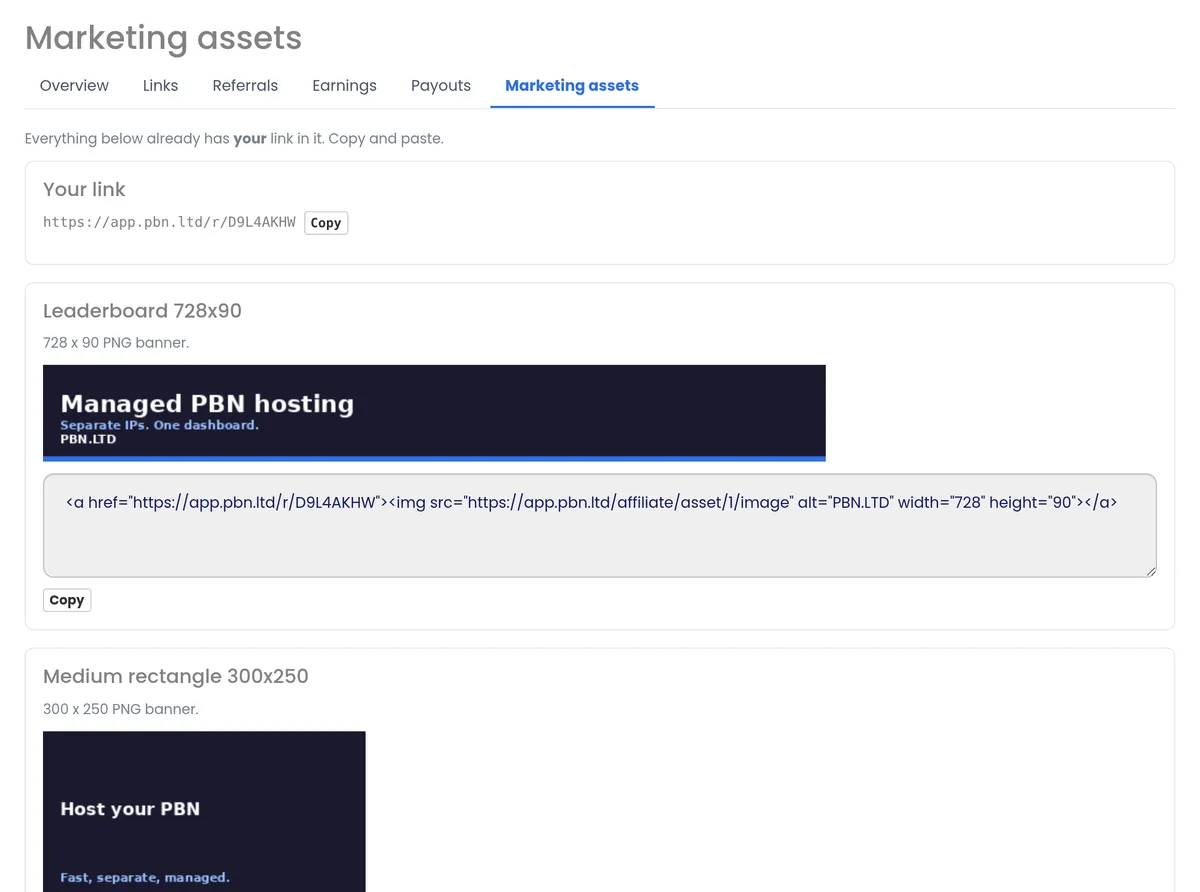Click the 300 x 250 PNG banner description

tap(121, 709)
